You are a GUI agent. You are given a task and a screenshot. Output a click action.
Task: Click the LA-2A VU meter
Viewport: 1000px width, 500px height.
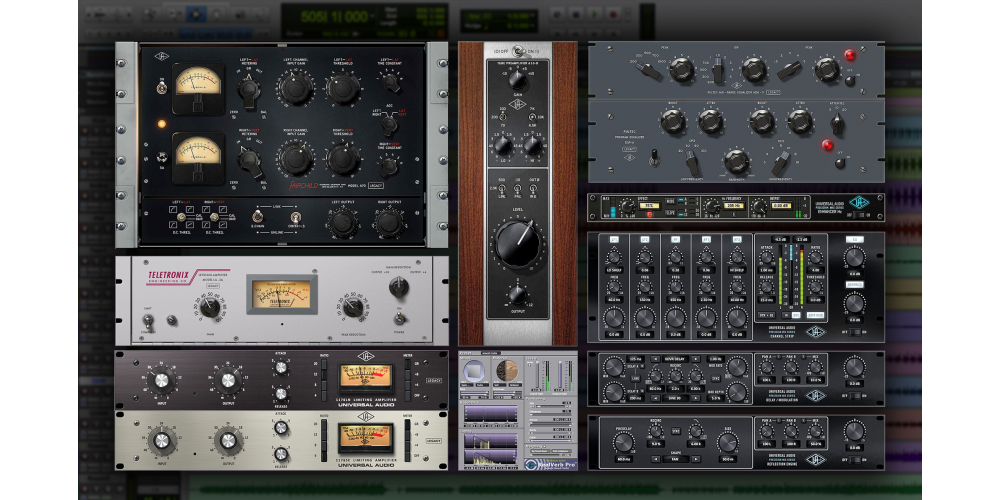coord(281,294)
